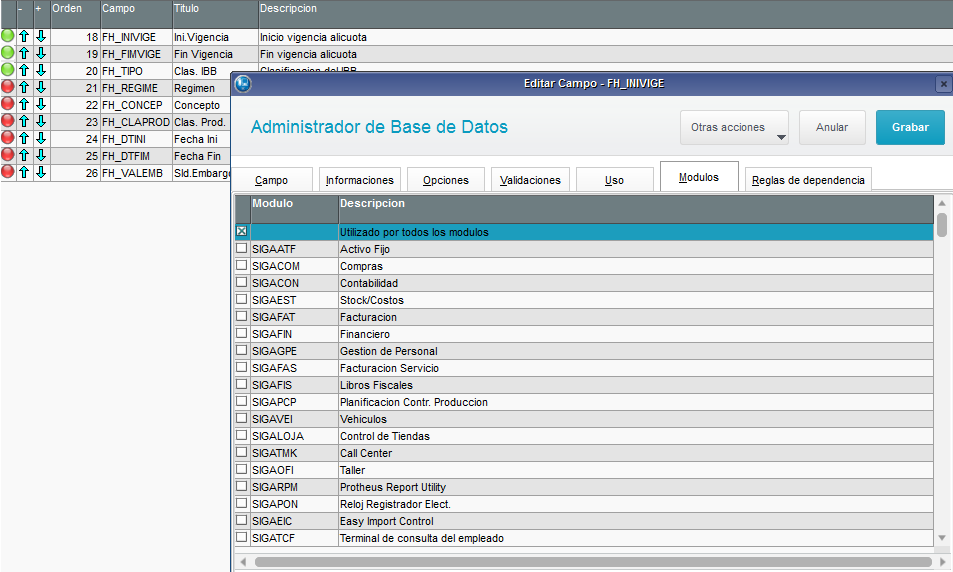The width and height of the screenshot is (953, 572).
Task: Sort by Modulo column header
Action: [294, 209]
